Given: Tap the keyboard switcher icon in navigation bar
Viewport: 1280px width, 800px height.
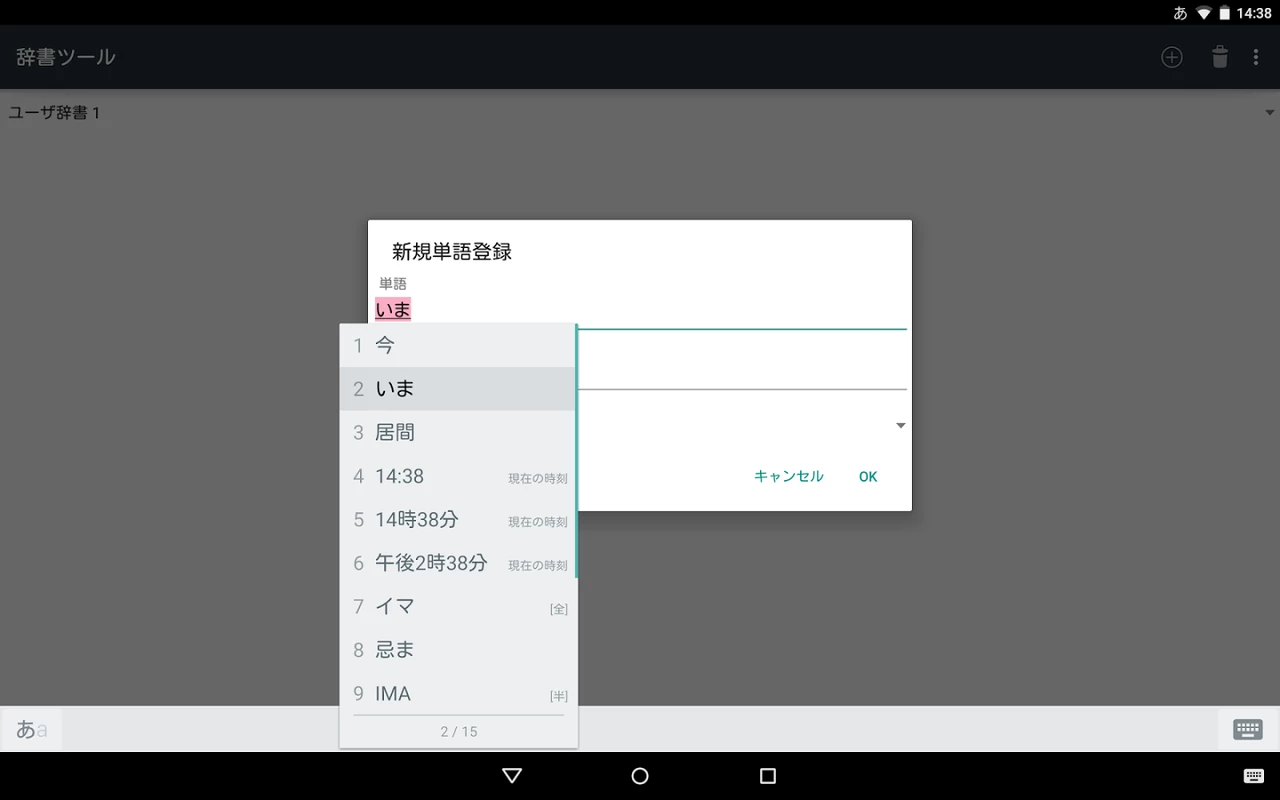Looking at the screenshot, I should tap(1253, 776).
